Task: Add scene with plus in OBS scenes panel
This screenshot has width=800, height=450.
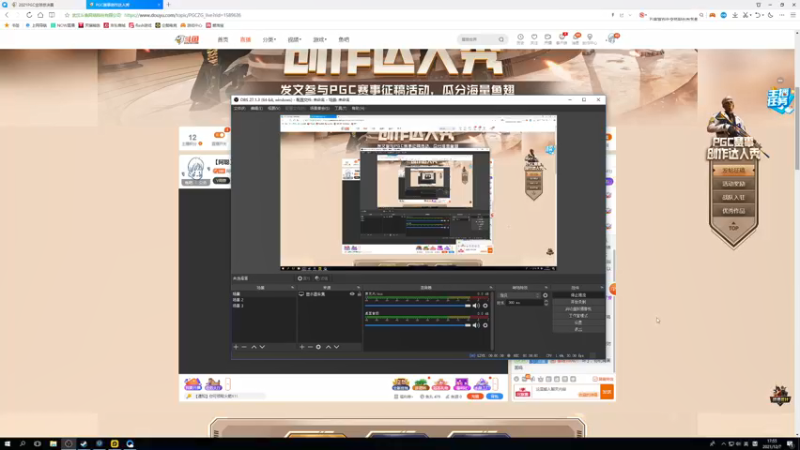Action: tap(236, 347)
